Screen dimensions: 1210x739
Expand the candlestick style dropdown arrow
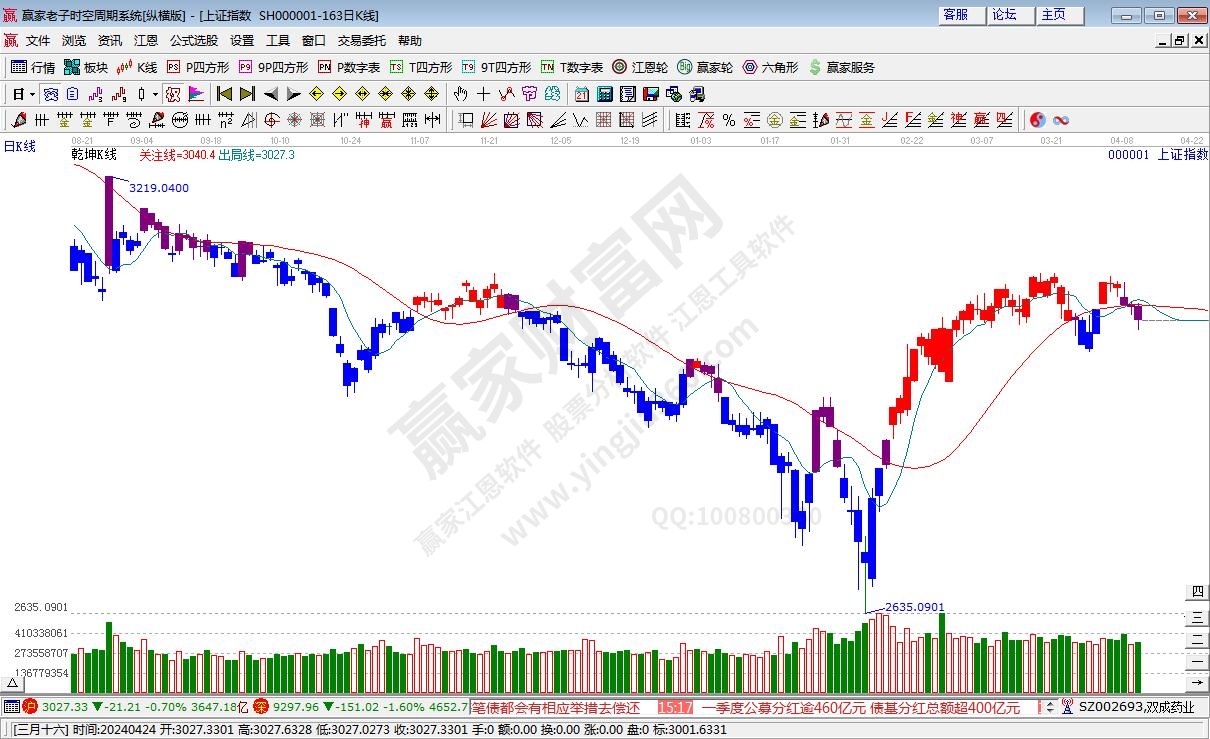coord(155,94)
